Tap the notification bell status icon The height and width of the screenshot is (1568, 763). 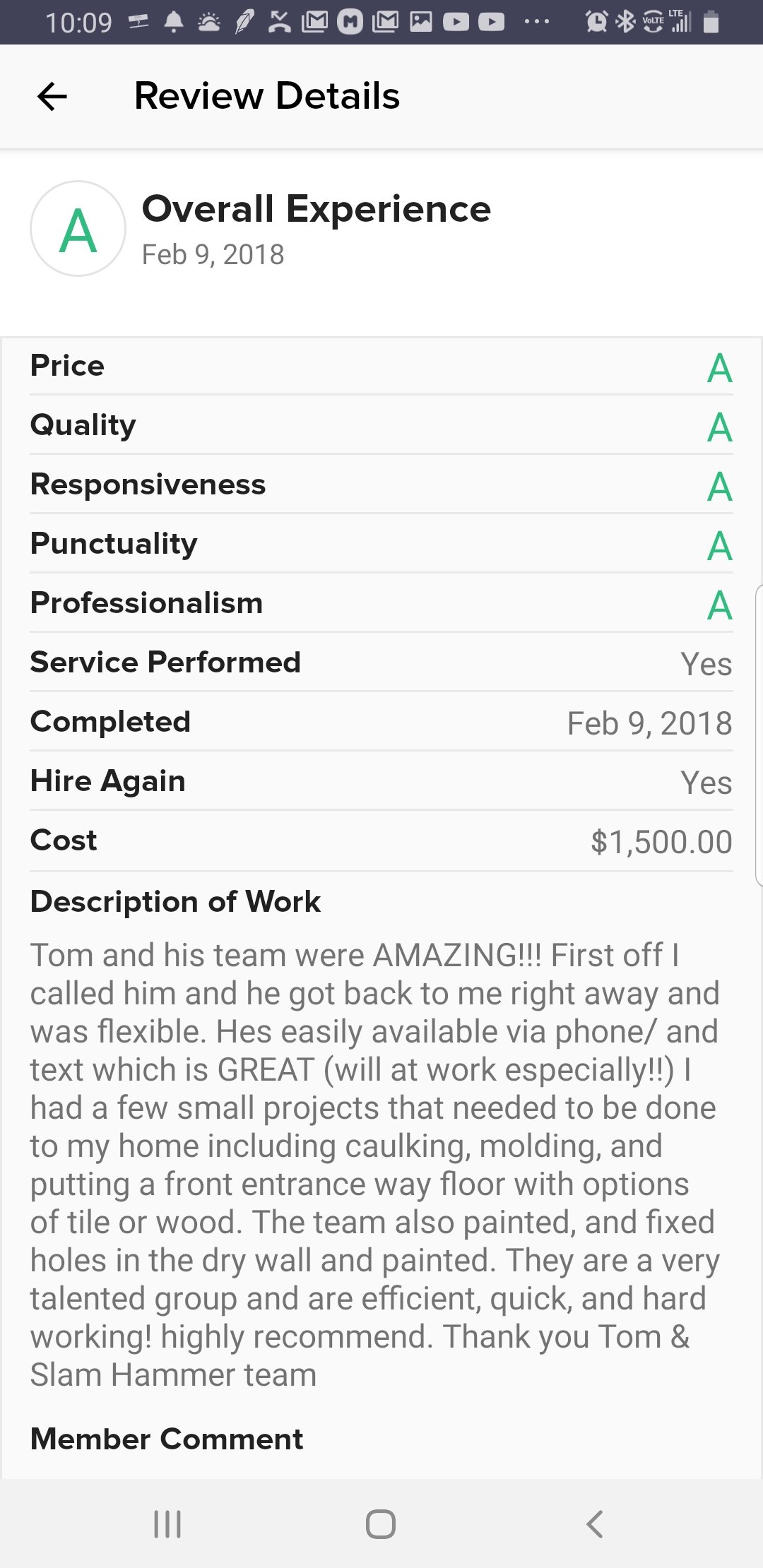click(x=174, y=23)
